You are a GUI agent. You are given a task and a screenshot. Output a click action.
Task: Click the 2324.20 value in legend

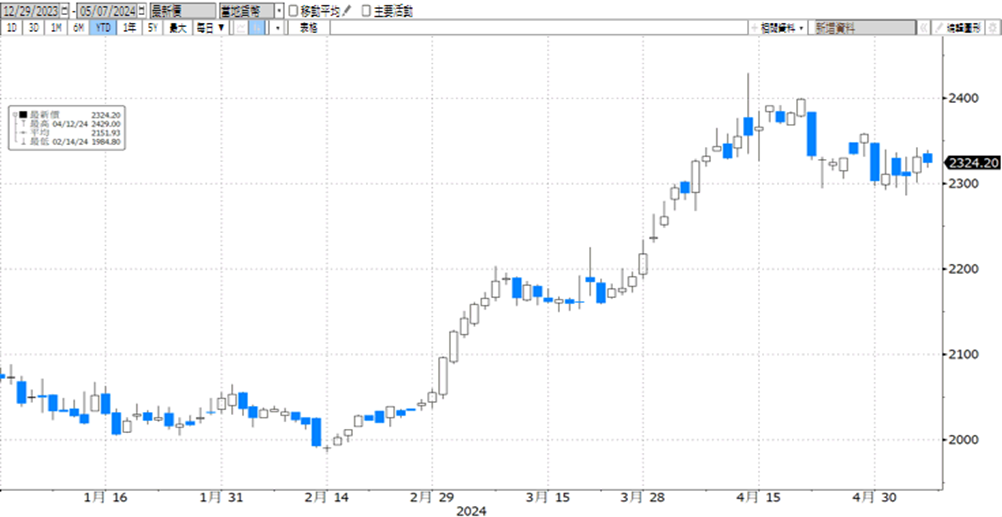105,115
